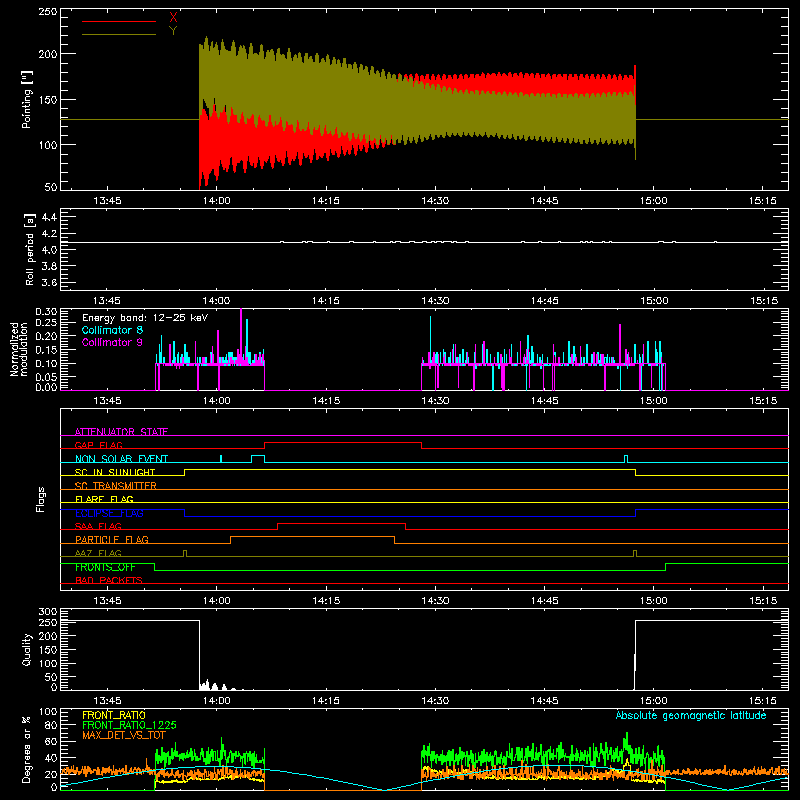
Task: Click the GAP_FLAG raised step segment
Action: tap(343, 443)
